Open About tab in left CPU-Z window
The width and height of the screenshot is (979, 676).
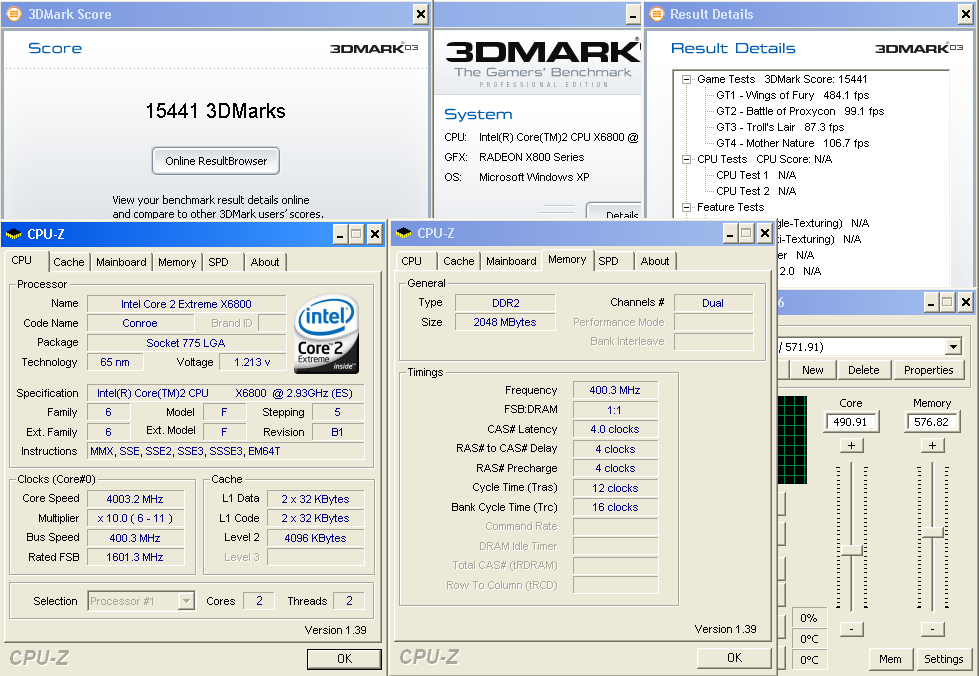pos(265,262)
